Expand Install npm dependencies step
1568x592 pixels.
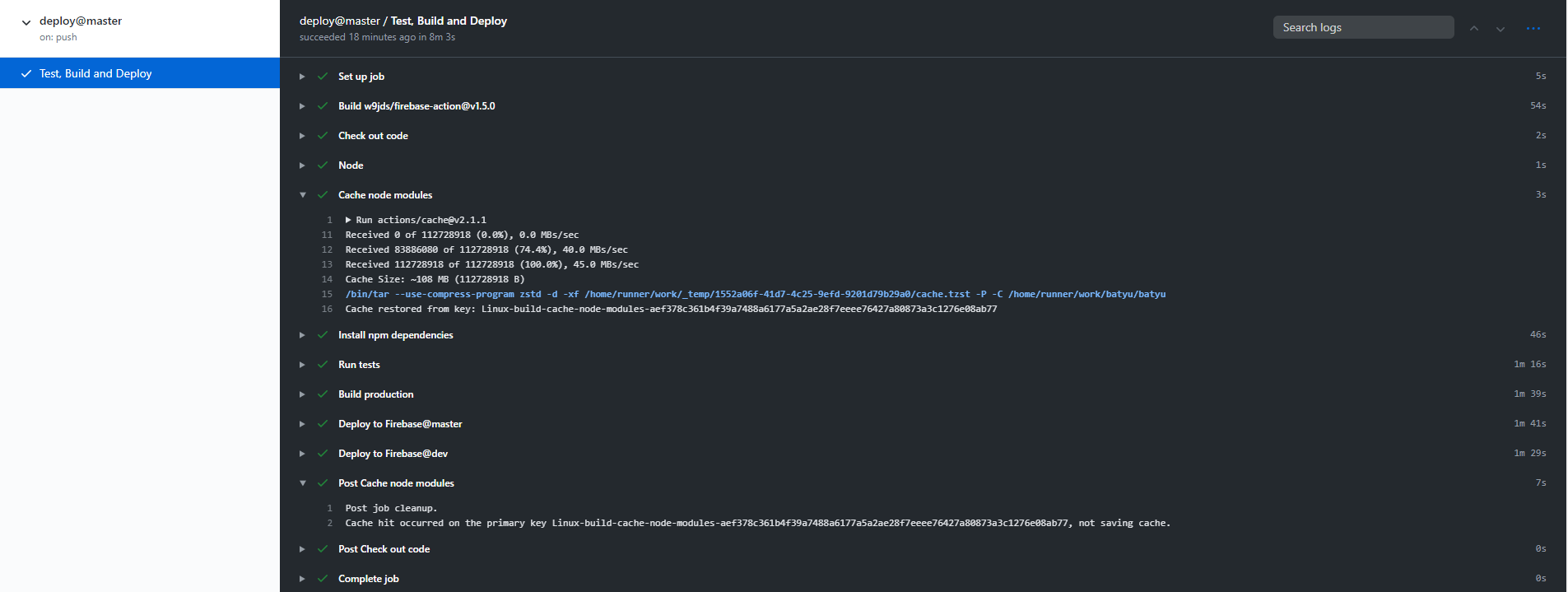coord(302,335)
